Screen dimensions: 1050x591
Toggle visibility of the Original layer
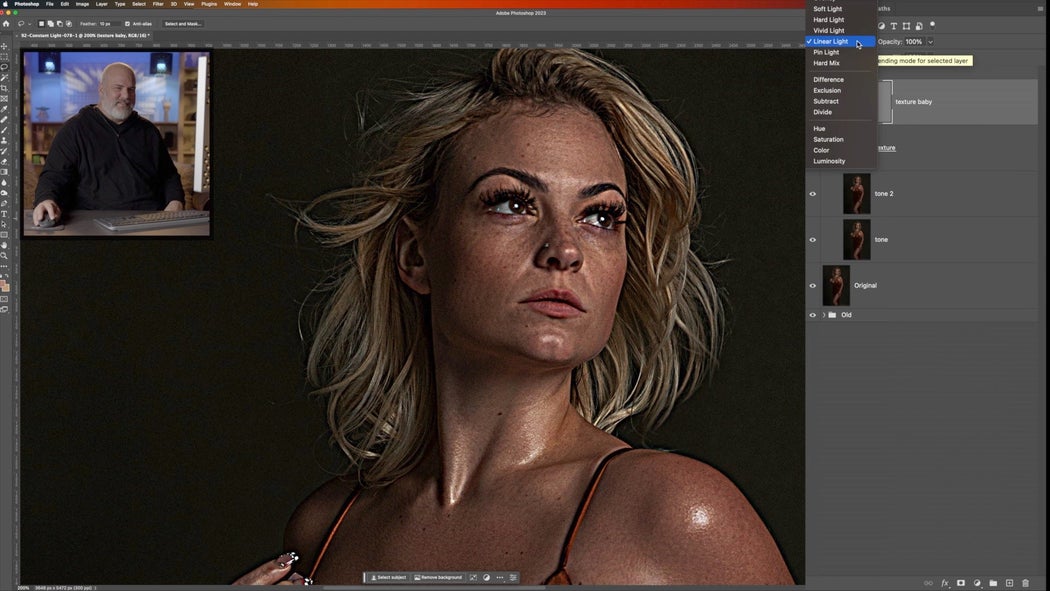click(812, 285)
